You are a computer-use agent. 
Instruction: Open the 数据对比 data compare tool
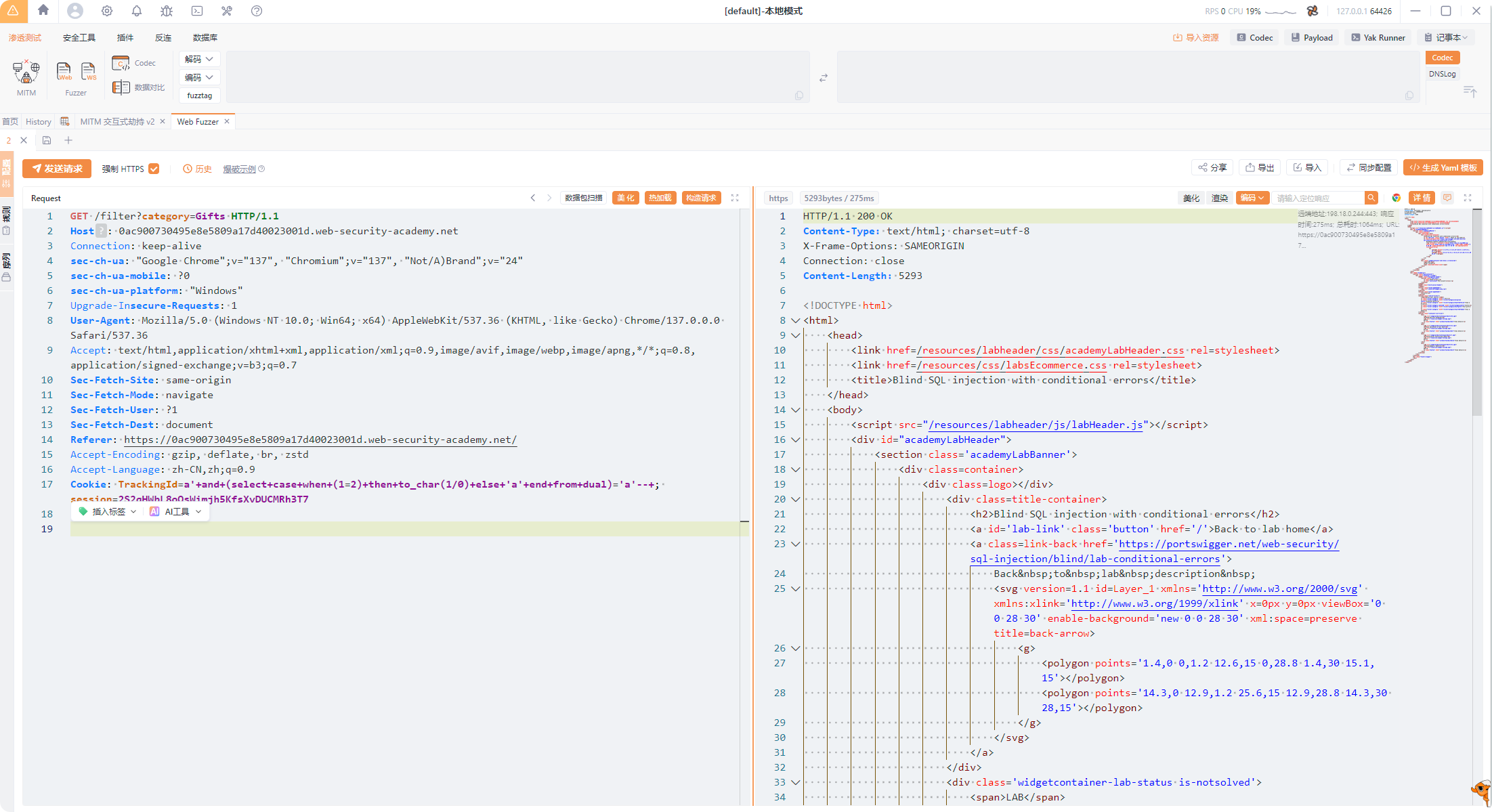point(139,87)
